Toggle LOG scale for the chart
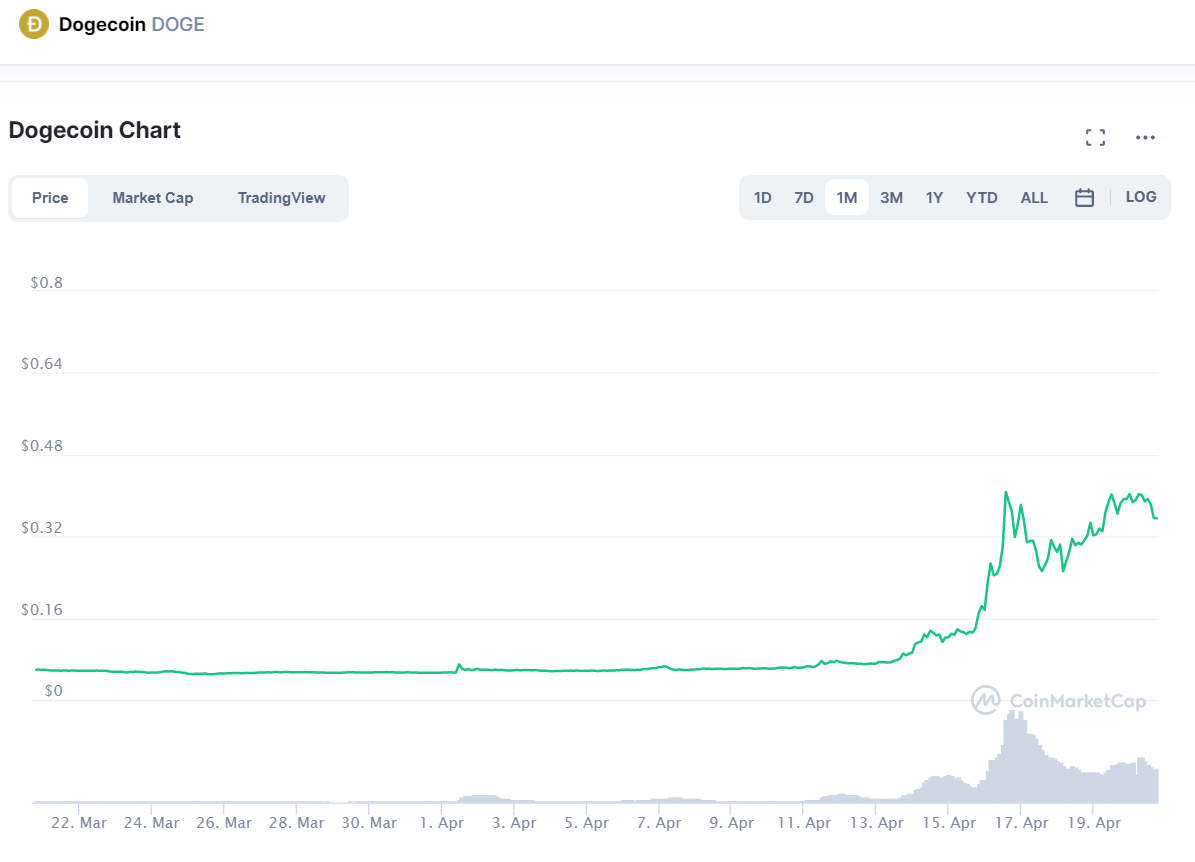Viewport: 1195px width, 862px height. pyautogui.click(x=1140, y=197)
